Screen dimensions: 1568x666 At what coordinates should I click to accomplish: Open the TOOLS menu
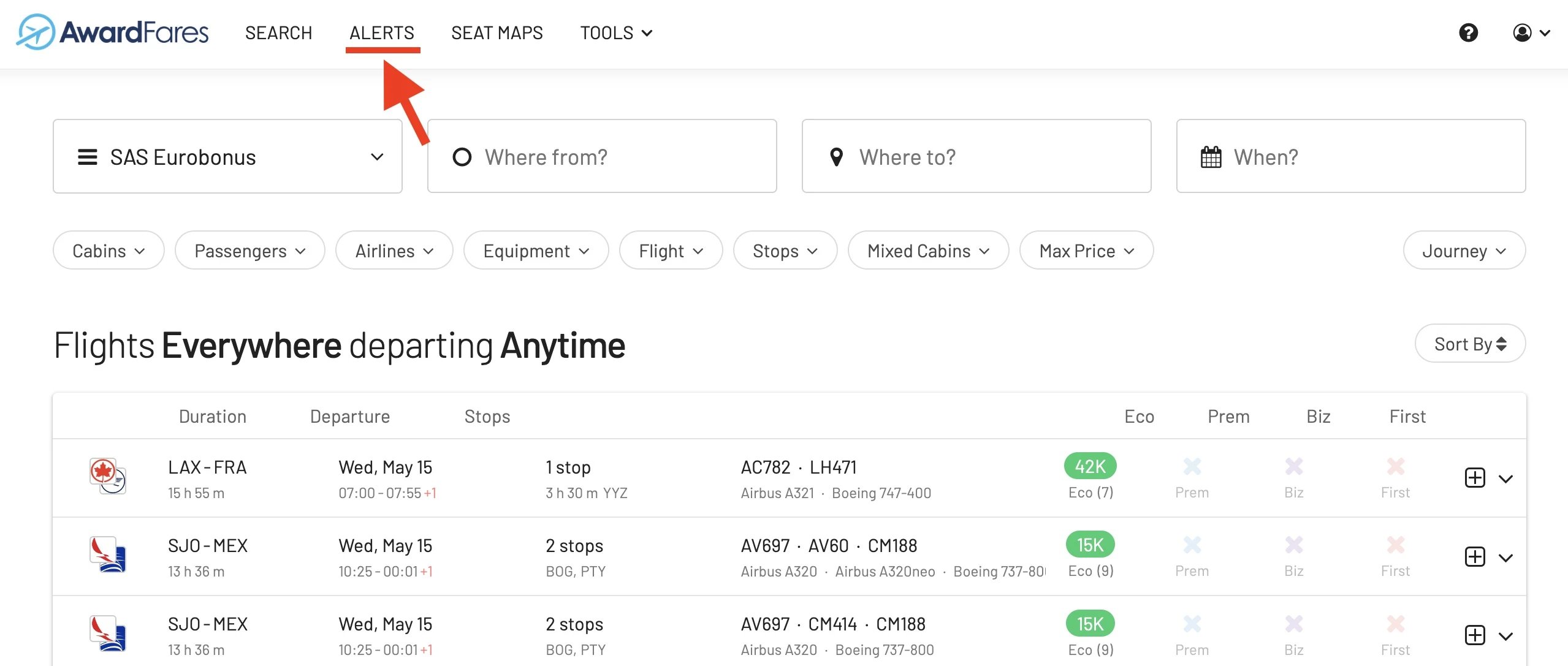(x=616, y=32)
